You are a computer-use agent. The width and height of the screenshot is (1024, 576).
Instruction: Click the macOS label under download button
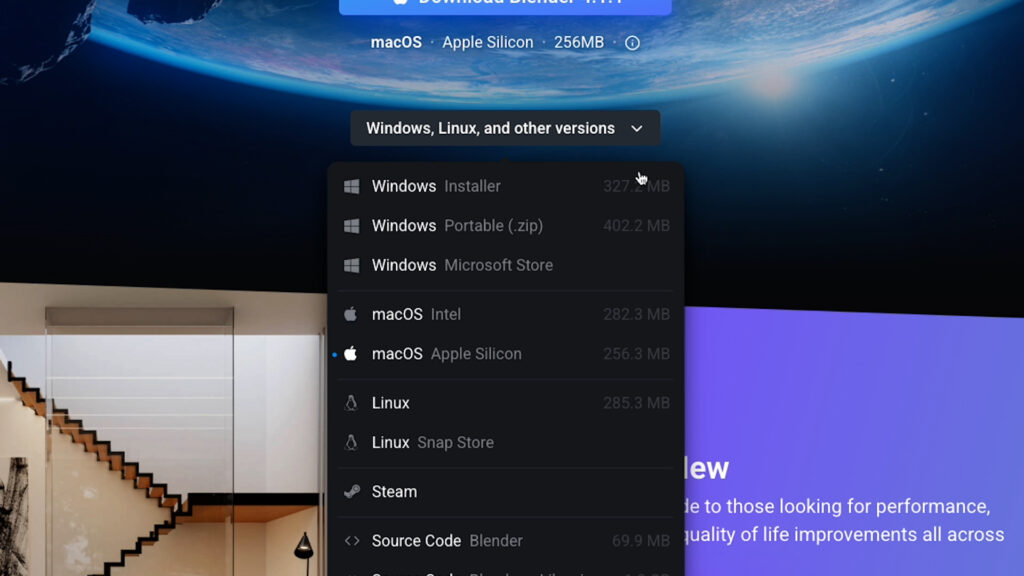pyautogui.click(x=396, y=42)
